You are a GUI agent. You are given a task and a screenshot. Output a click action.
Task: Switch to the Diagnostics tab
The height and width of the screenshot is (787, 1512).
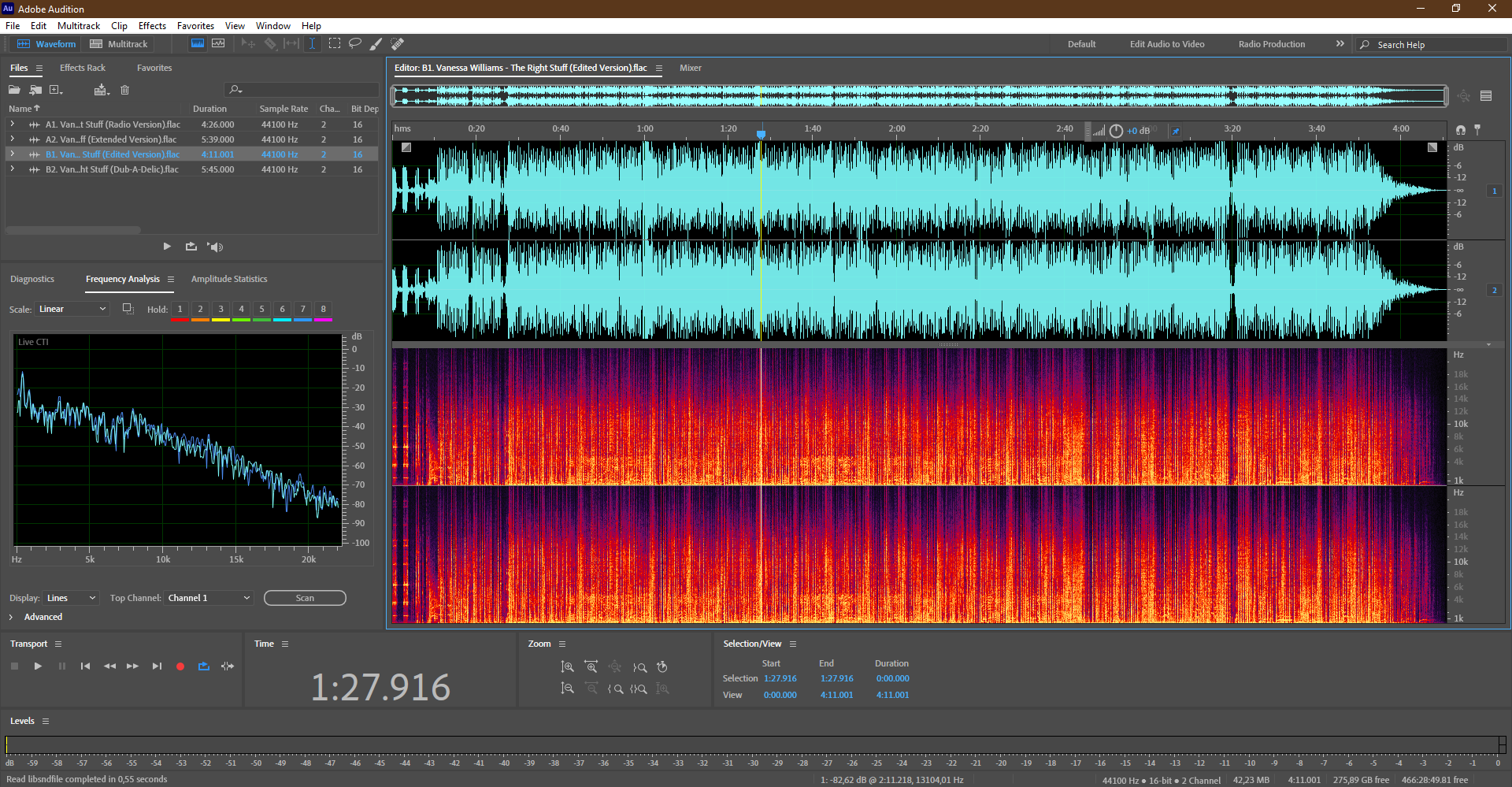click(32, 279)
